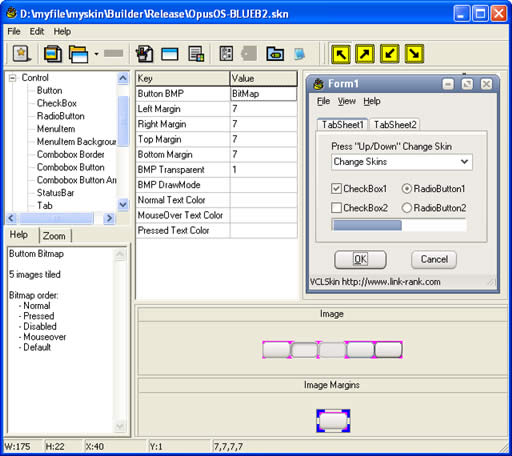Select RadioButton2 option
The height and width of the screenshot is (456, 512).
[407, 208]
